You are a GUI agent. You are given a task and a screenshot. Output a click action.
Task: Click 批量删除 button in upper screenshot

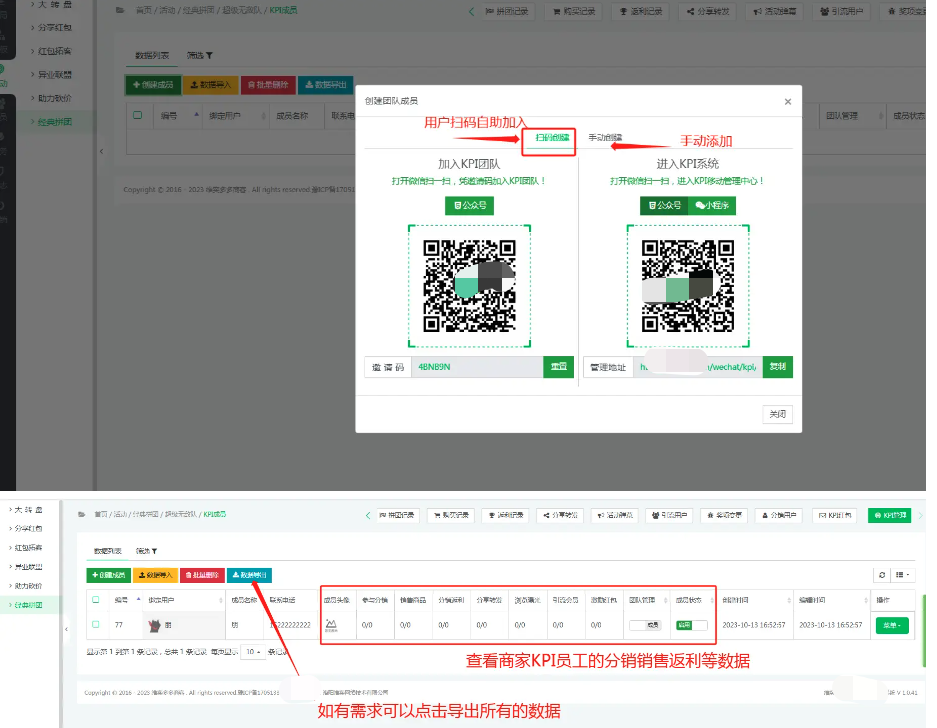(x=268, y=85)
